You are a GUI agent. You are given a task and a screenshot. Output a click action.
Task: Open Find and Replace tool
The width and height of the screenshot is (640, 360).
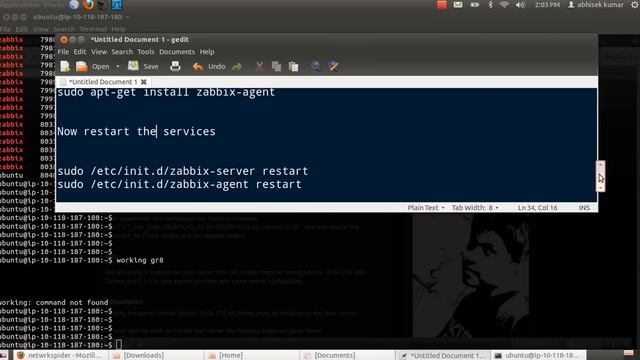(333, 66)
